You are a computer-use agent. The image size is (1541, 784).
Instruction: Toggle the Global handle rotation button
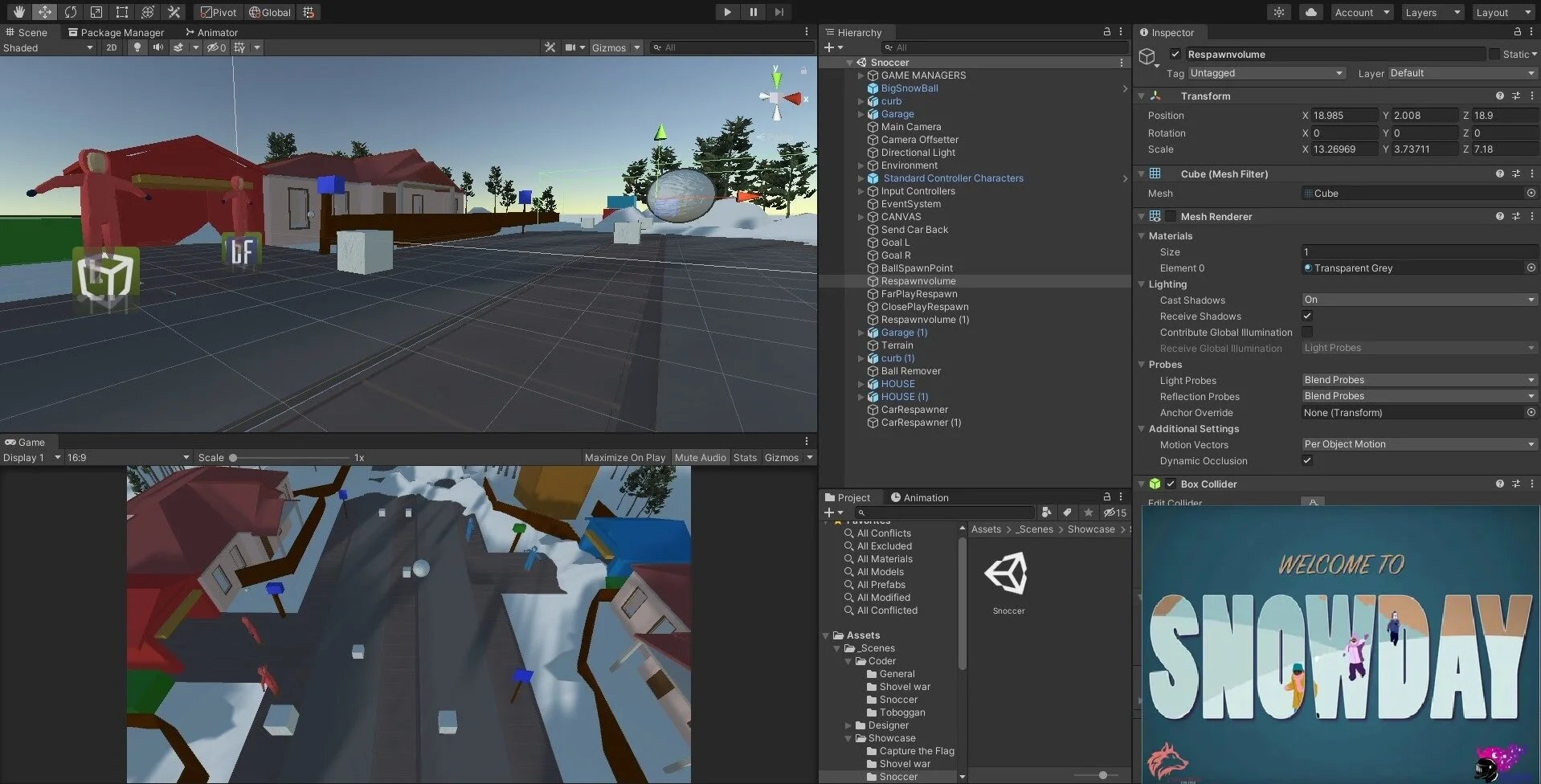tap(270, 12)
